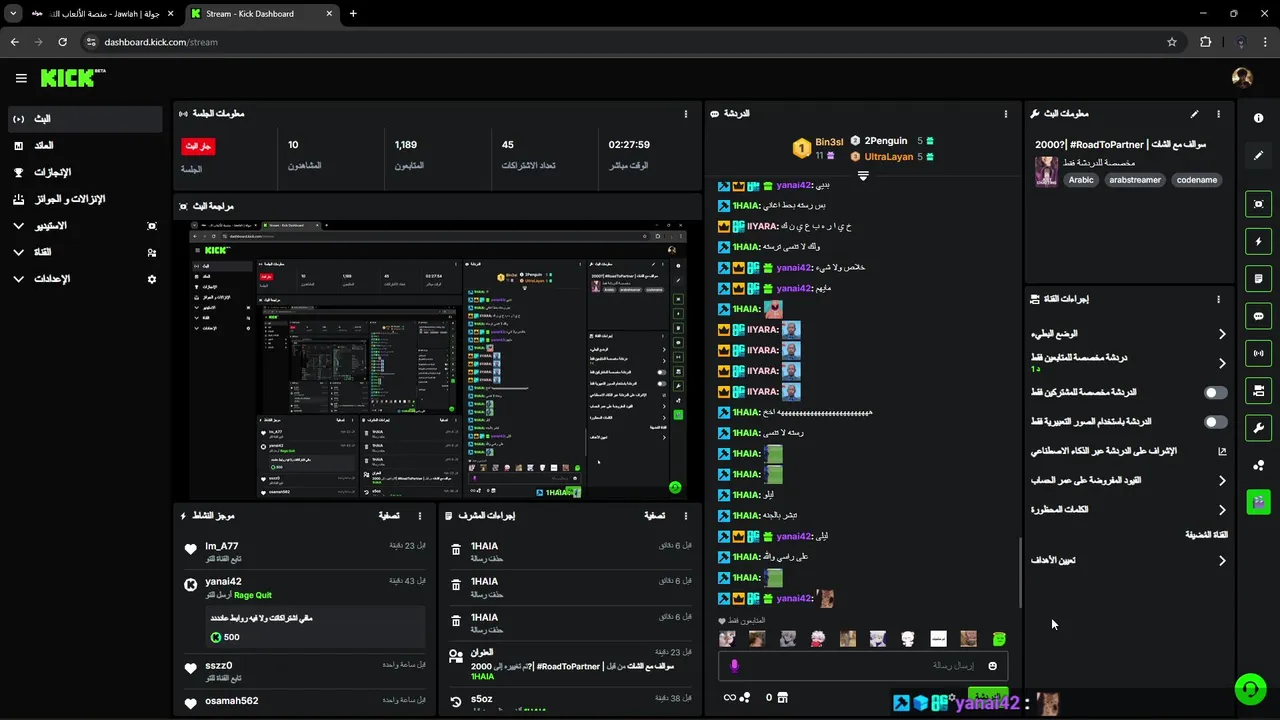Click the filled green widget icon in toolbar
The width and height of the screenshot is (1280, 720).
click(1258, 502)
